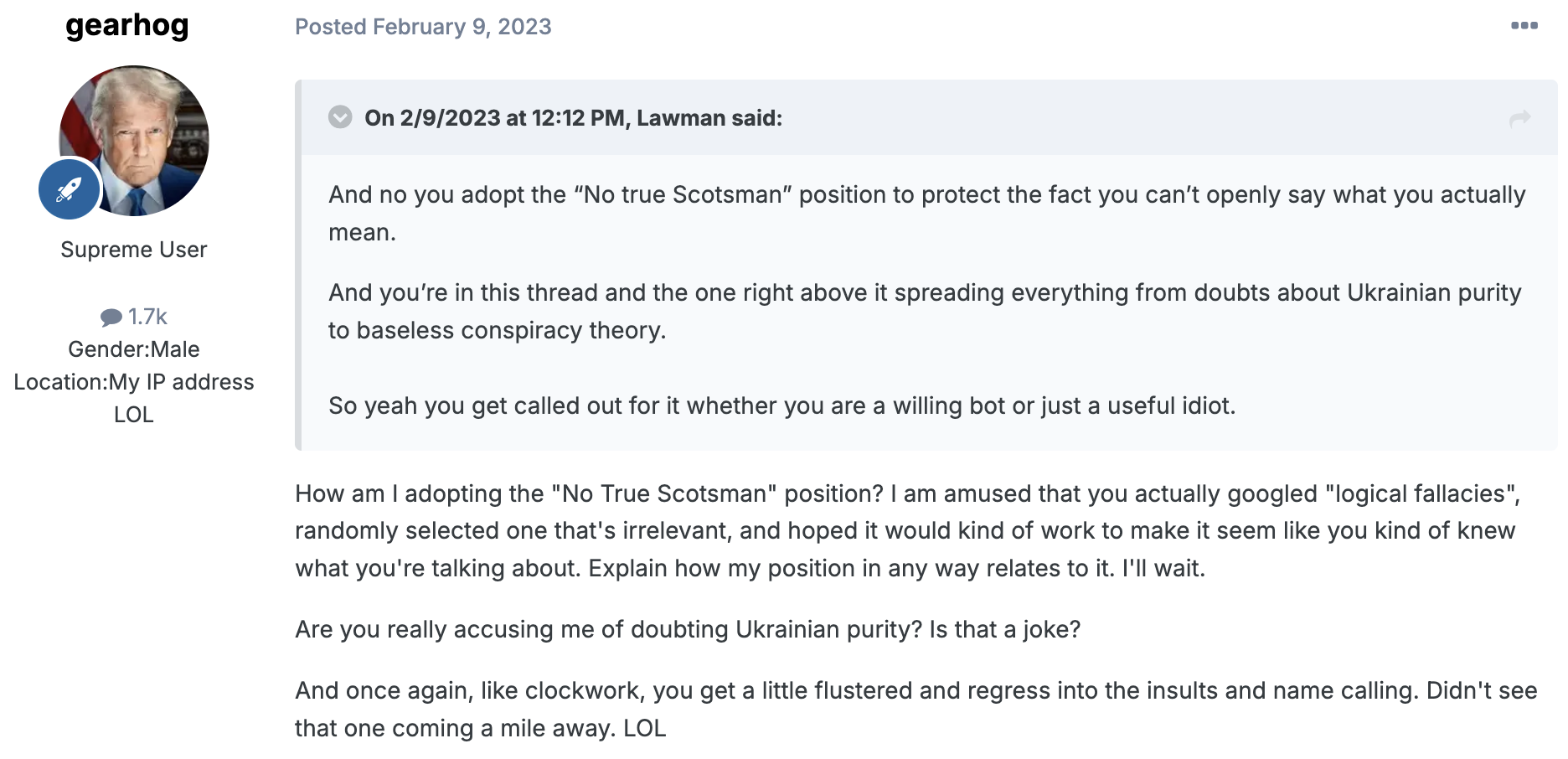Open gearhog's profile picture
The image size is (1568, 759).
pos(134,141)
